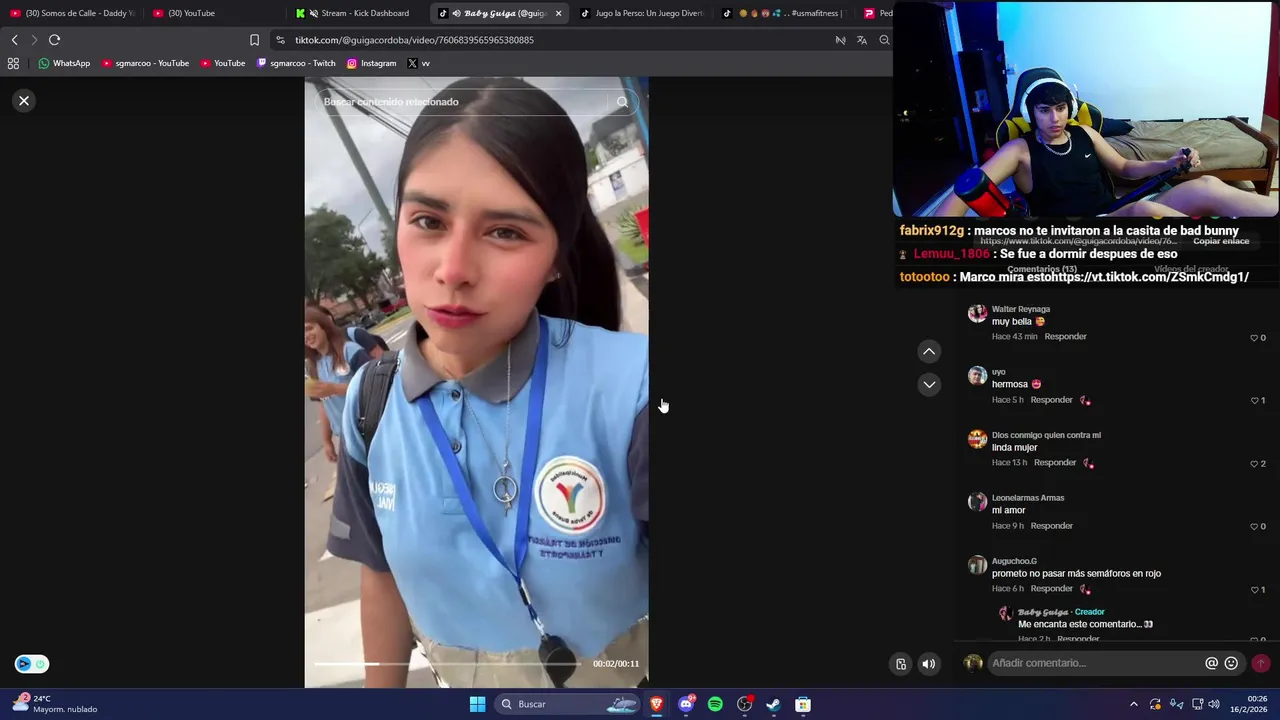The image size is (1280, 720).
Task: Click the 'Buscar contenido relacionado' search field
Action: point(460,102)
